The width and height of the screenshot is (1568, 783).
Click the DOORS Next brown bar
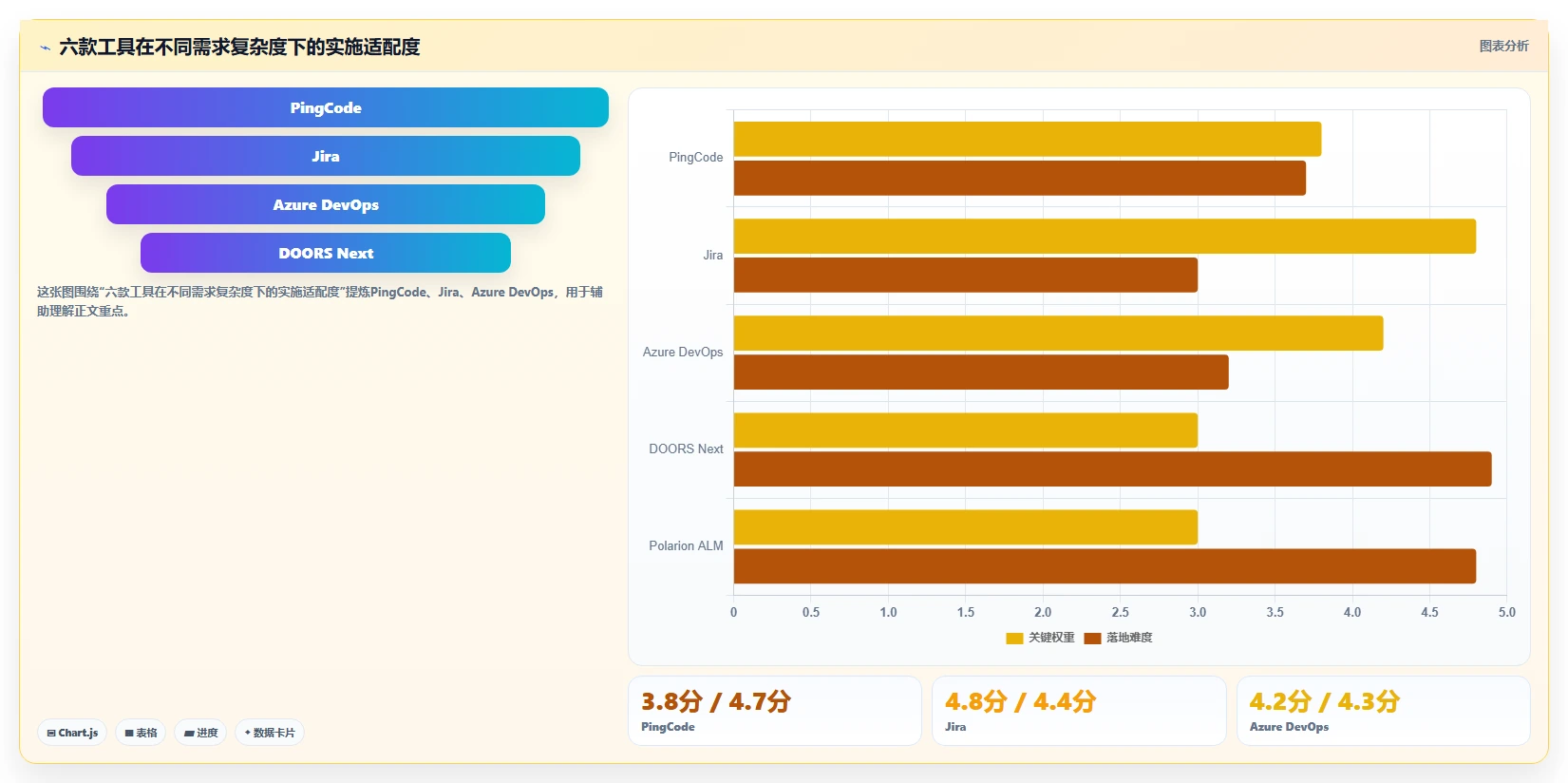pos(1112,468)
